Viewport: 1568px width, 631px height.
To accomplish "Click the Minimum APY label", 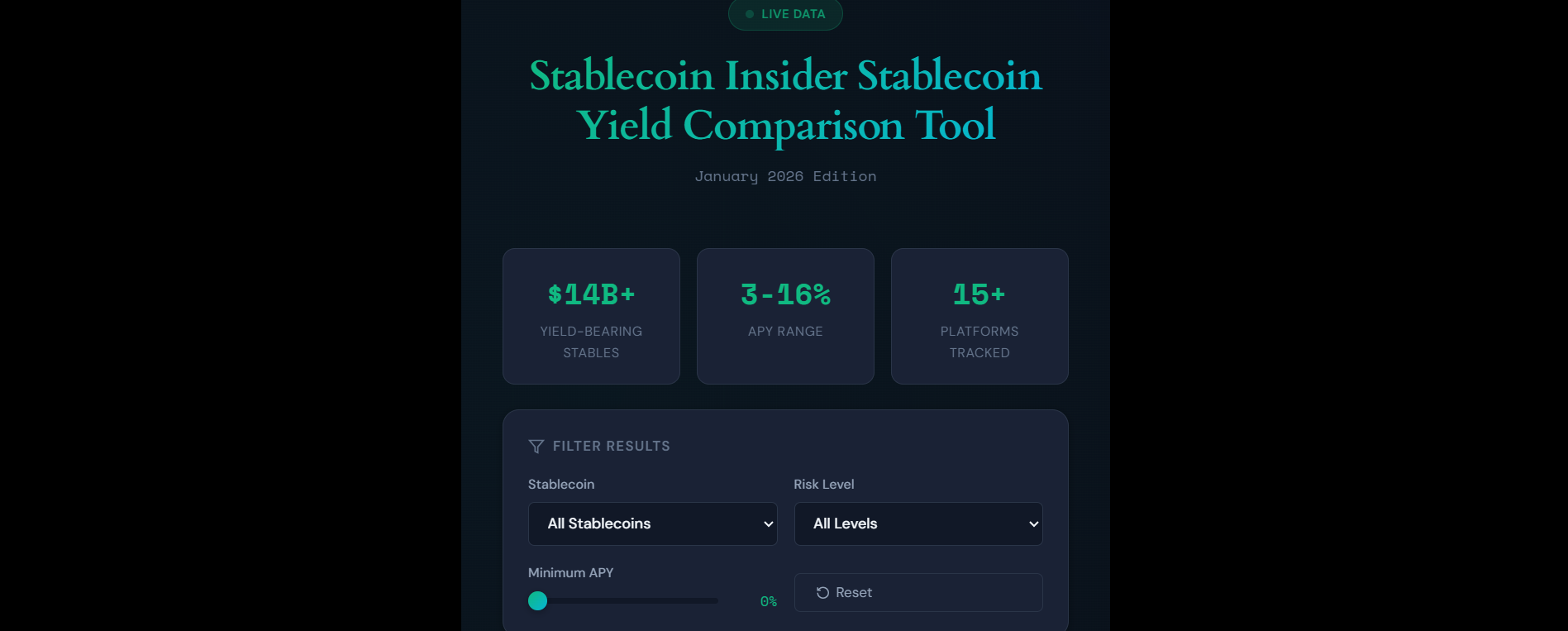I will point(570,572).
